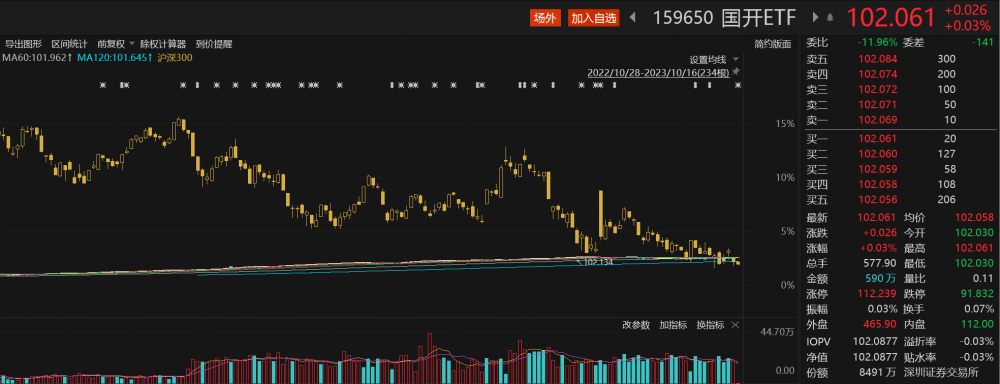The image size is (1000, 384).
Task: Go to previous stock with left arrow
Action: [x=633, y=18]
